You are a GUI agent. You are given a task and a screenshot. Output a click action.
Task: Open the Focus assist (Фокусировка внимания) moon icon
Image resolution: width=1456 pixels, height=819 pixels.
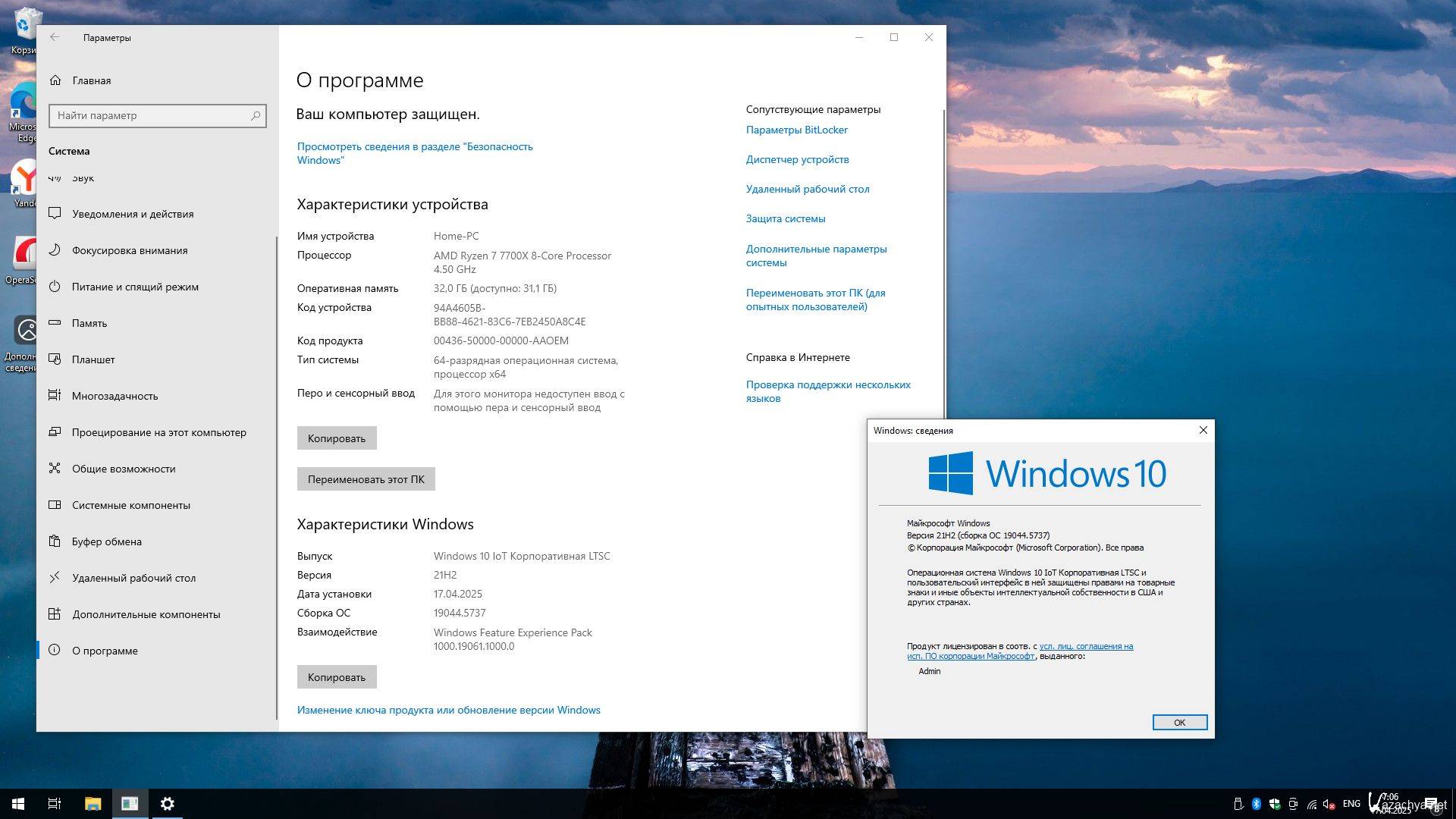click(x=55, y=250)
